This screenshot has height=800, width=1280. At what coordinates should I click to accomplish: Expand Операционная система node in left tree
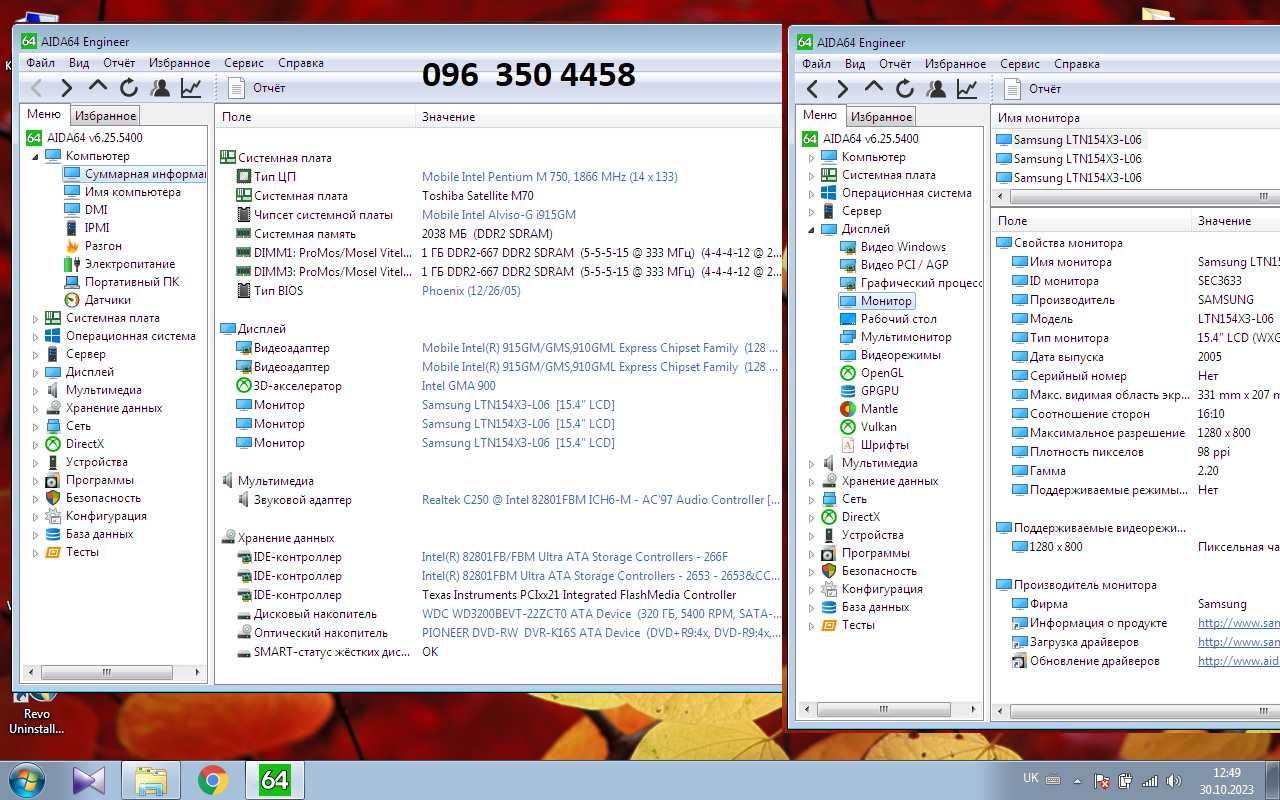pyautogui.click(x=35, y=336)
